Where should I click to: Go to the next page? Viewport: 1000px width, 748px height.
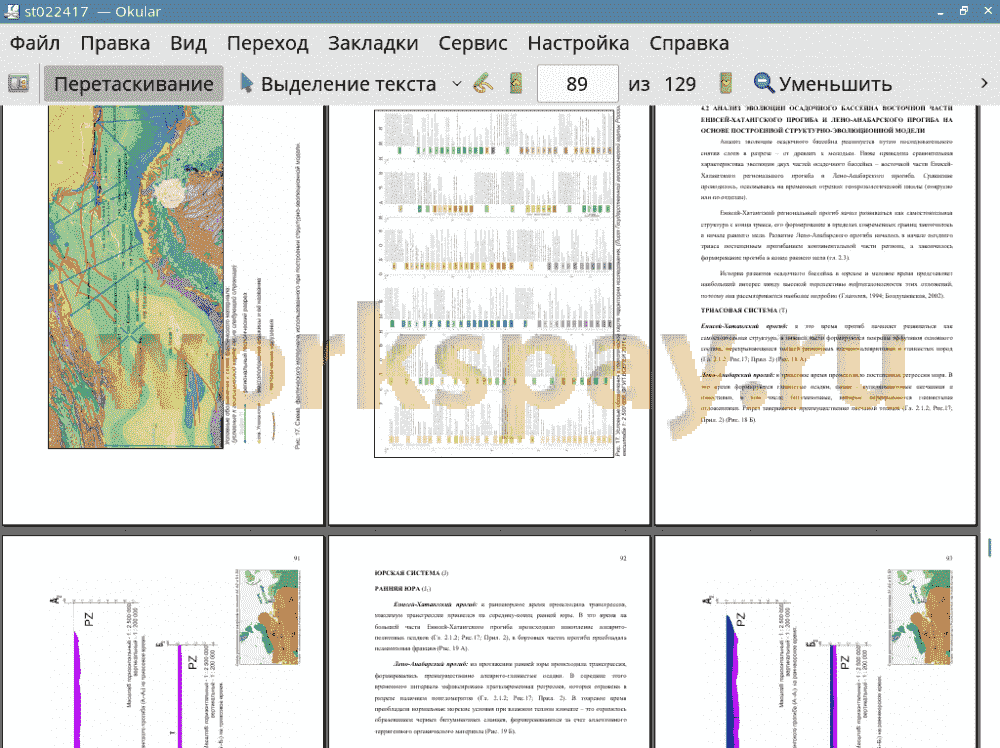pos(725,84)
